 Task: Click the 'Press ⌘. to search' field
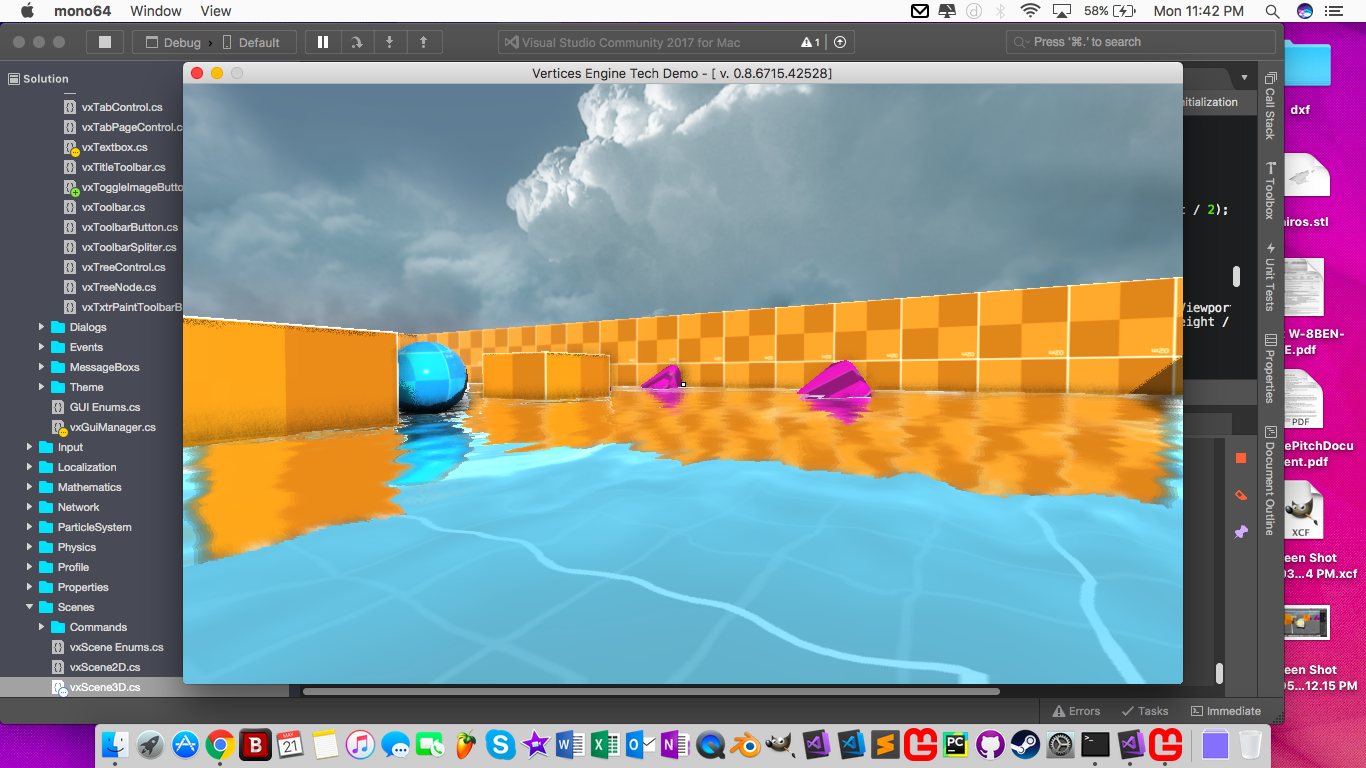1140,42
